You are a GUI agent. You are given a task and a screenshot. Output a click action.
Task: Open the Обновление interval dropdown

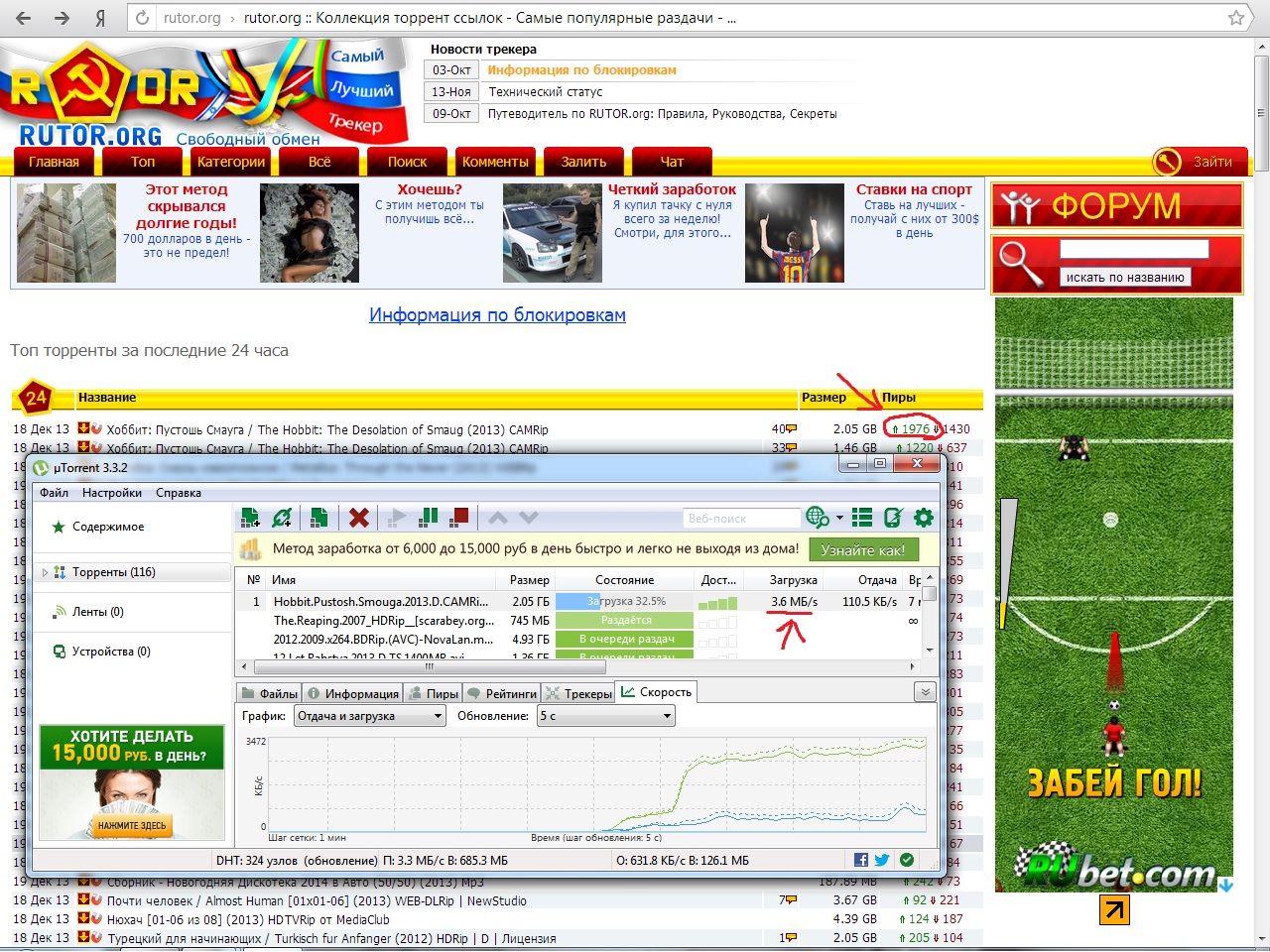click(x=605, y=716)
